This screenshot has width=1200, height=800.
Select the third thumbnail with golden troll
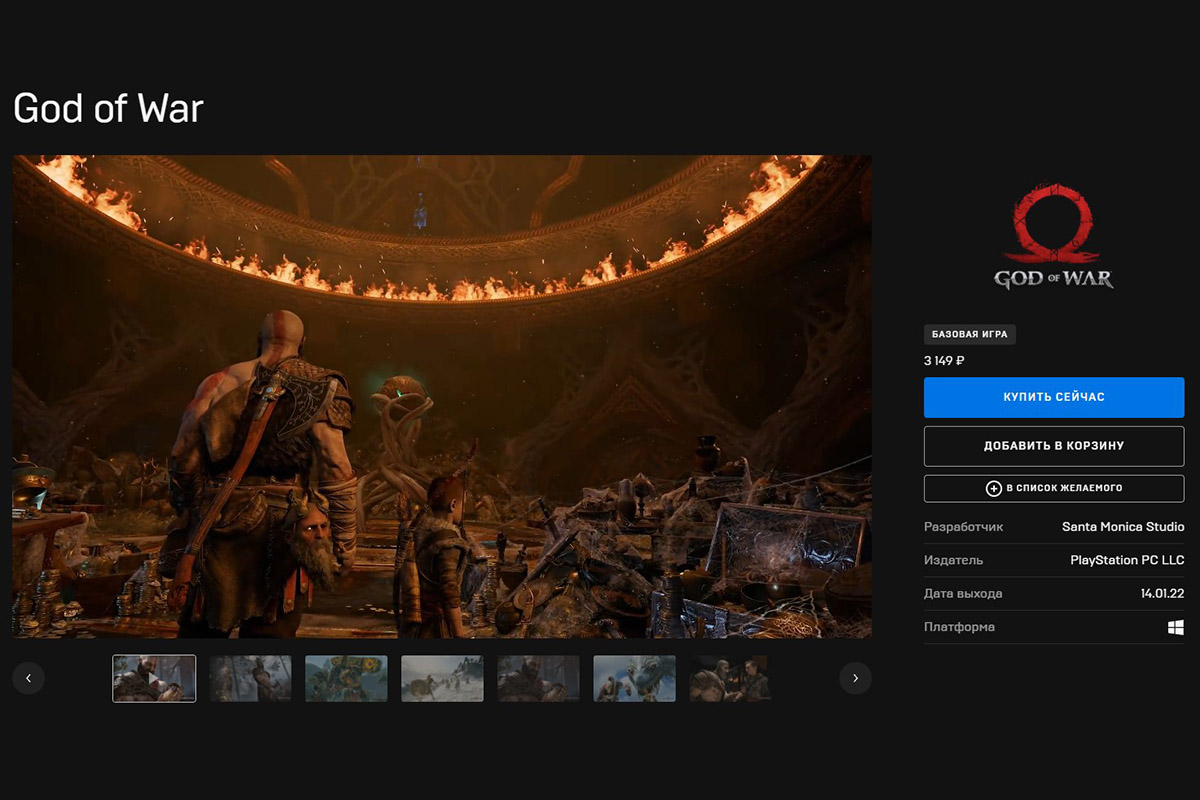(346, 678)
